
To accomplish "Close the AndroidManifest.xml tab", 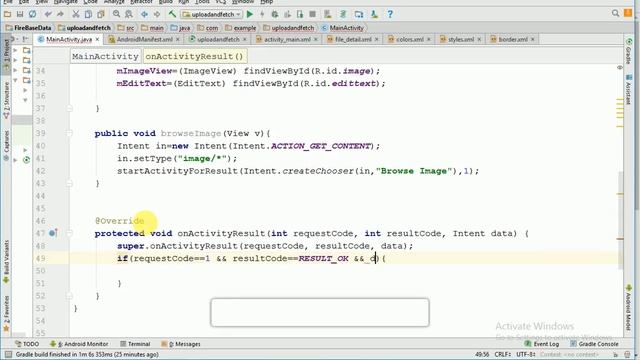I will point(178,39).
